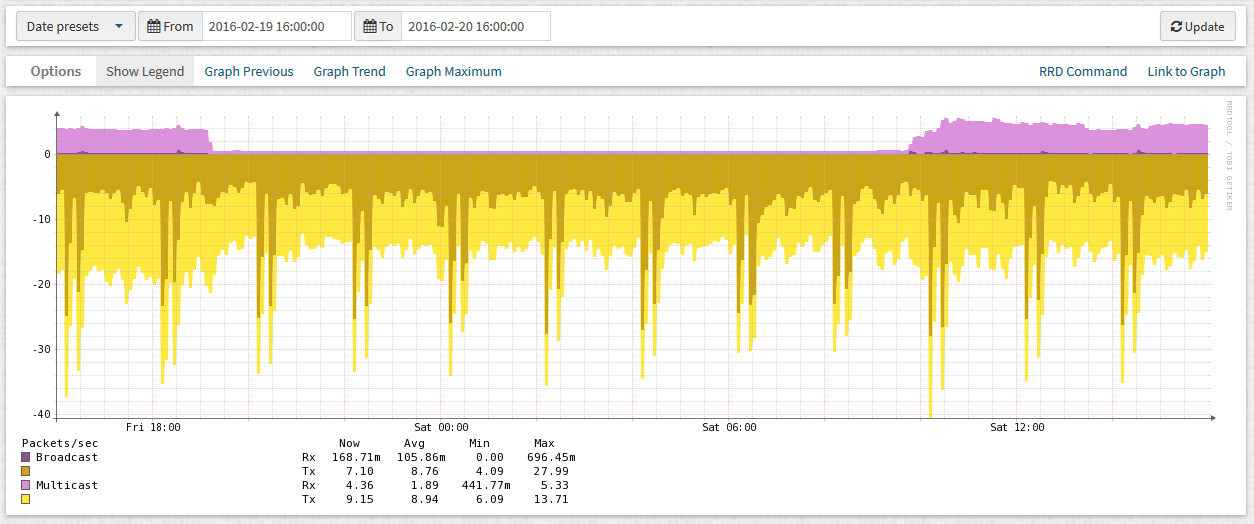Image resolution: width=1254 pixels, height=524 pixels.
Task: Click the Broadcast Rx purple legend swatch
Action: click(x=26, y=457)
